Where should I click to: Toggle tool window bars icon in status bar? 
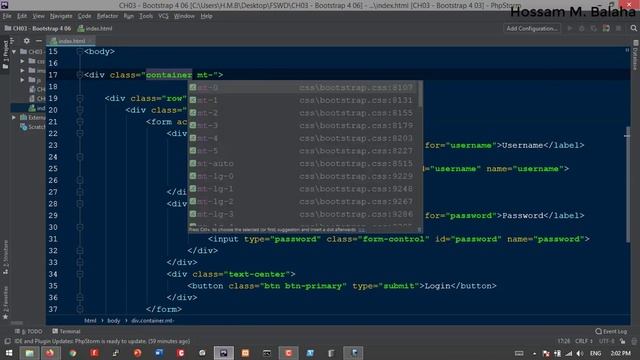[7, 341]
